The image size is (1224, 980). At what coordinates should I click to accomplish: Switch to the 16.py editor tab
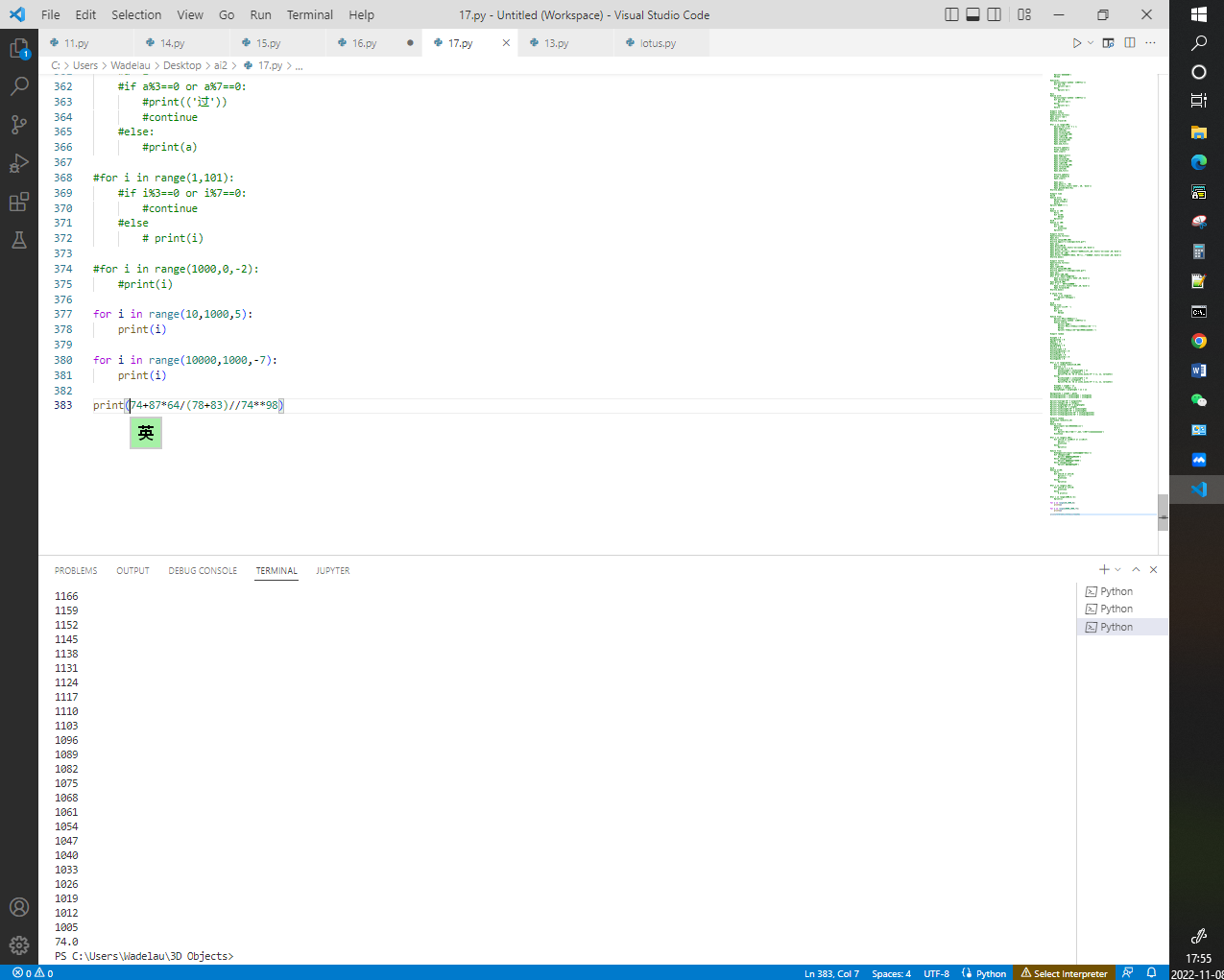tap(364, 43)
